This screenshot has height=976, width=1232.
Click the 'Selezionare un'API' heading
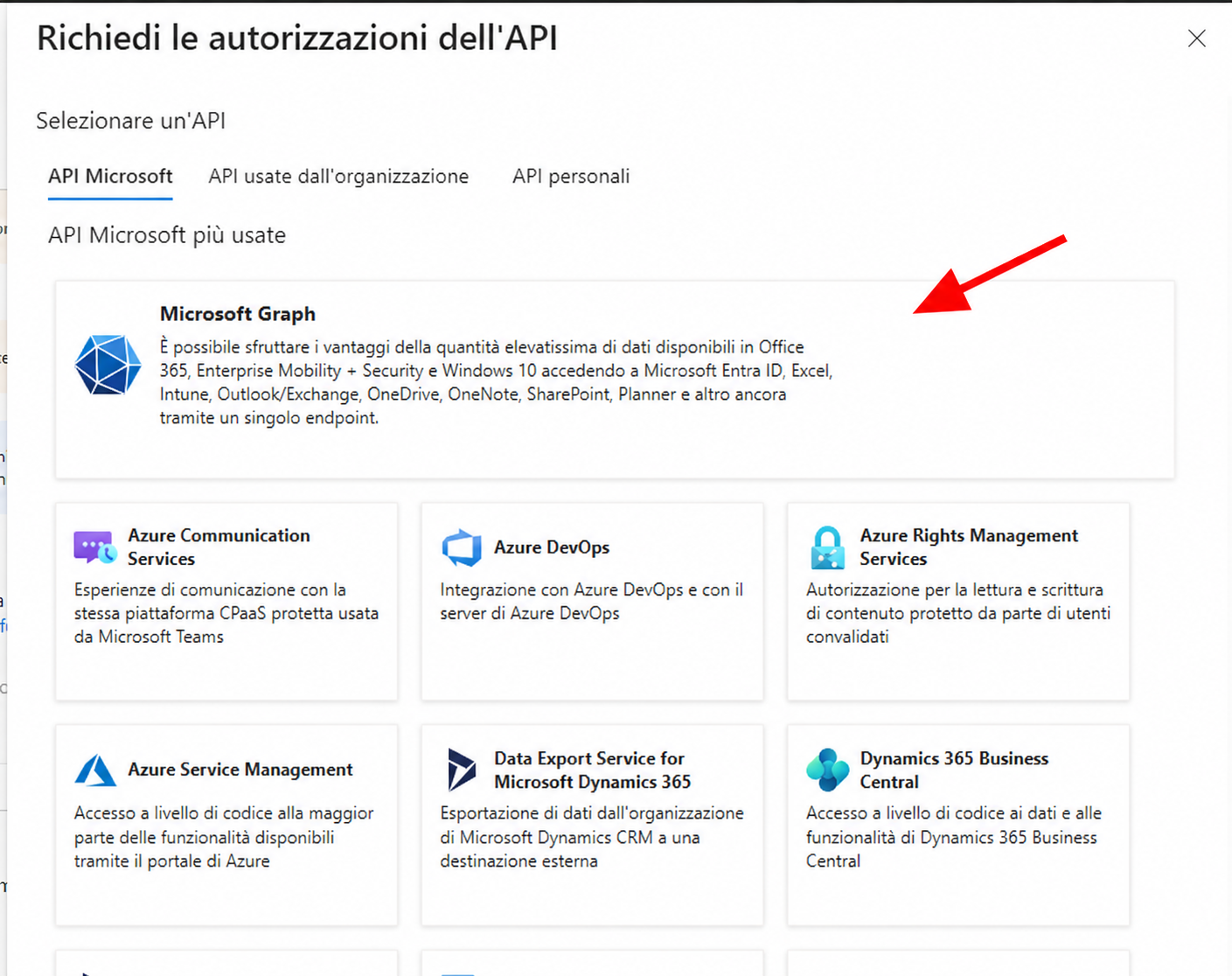[x=131, y=121]
